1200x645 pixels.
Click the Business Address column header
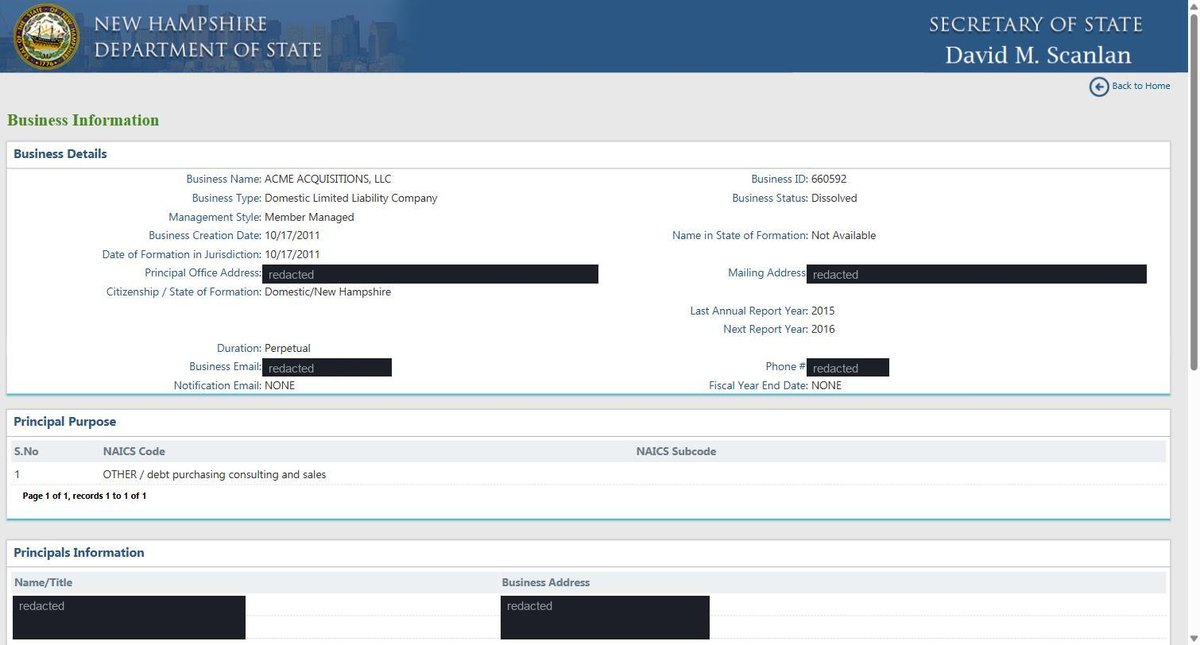pyautogui.click(x=546, y=582)
